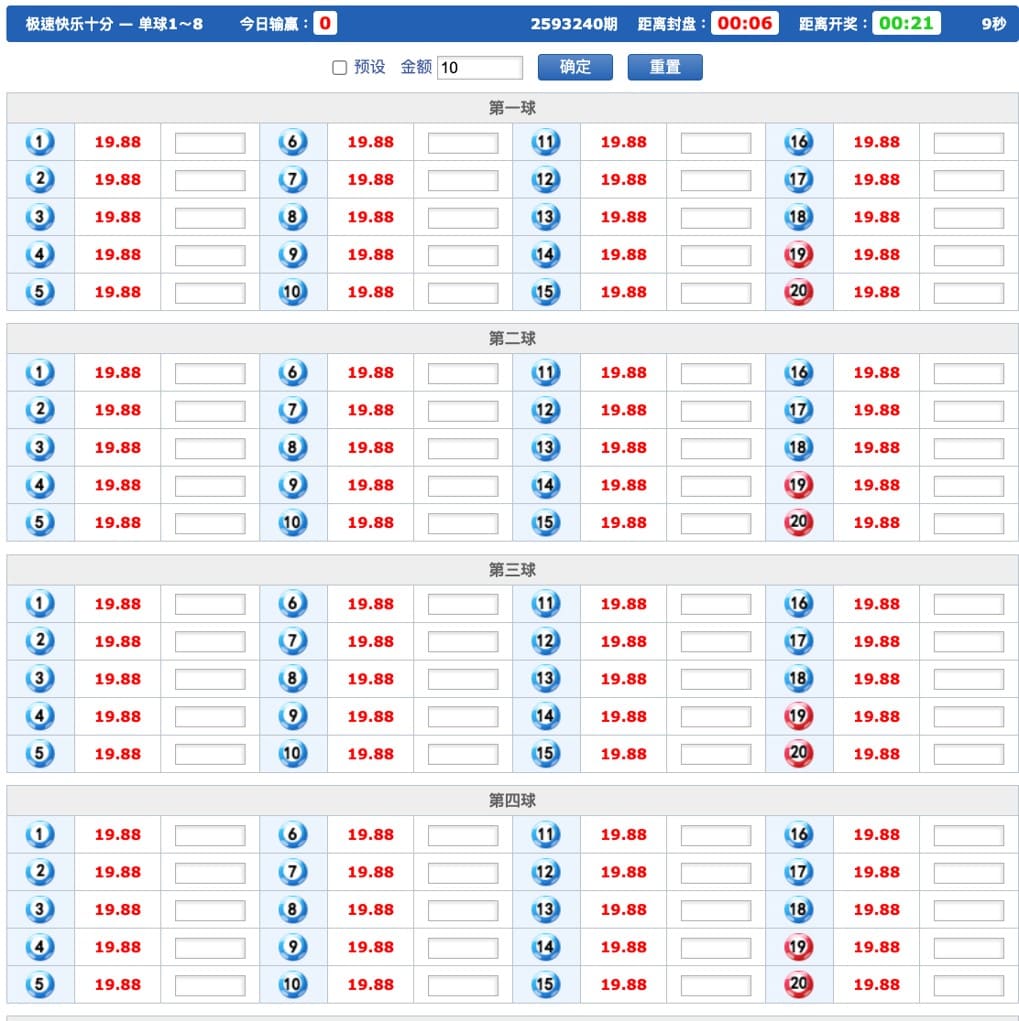Click the 2593240期 period number

click(574, 24)
